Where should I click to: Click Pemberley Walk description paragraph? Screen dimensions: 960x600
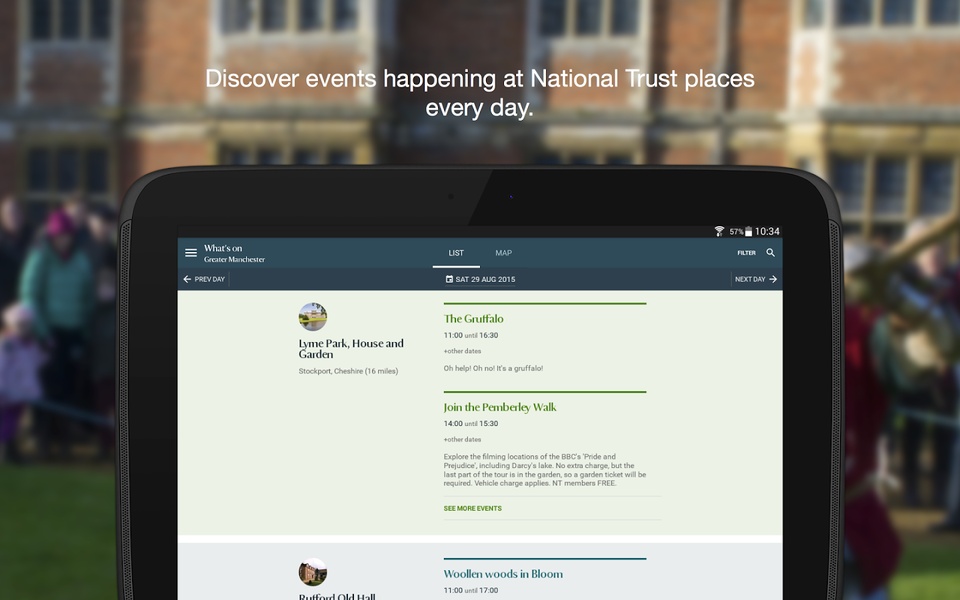tap(545, 470)
